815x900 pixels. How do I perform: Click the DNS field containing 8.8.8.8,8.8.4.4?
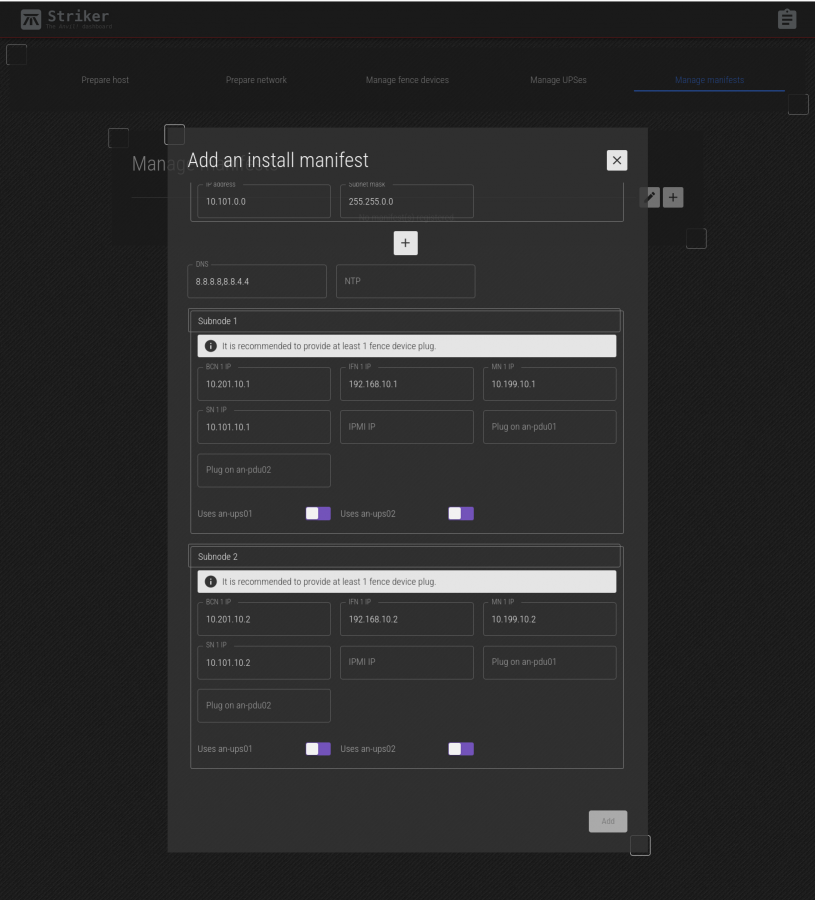257,281
